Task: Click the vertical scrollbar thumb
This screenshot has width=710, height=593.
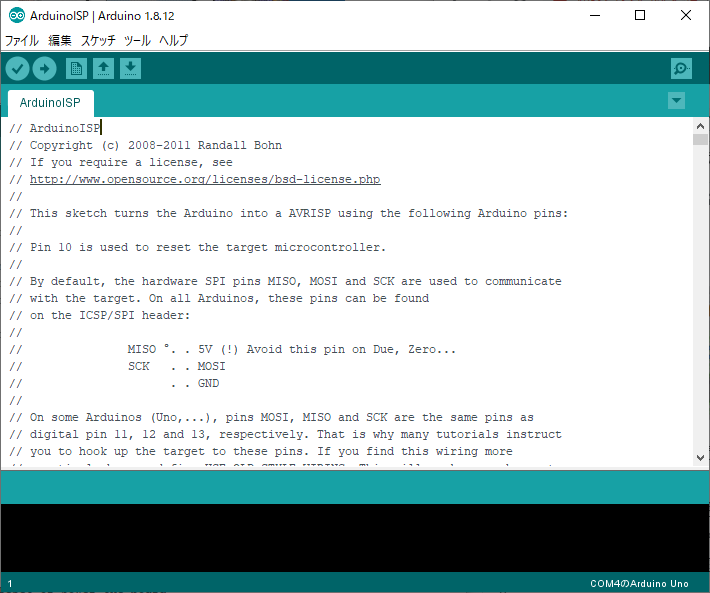Action: coord(700,139)
